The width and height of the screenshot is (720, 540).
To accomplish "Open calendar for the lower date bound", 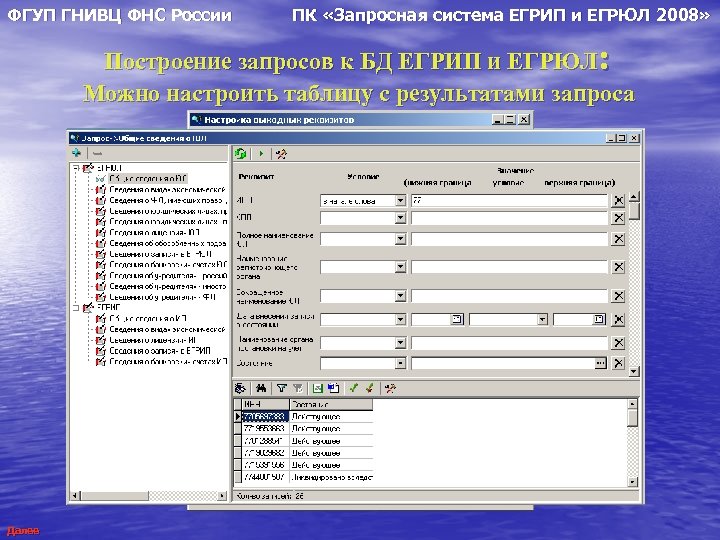I will 457,319.
